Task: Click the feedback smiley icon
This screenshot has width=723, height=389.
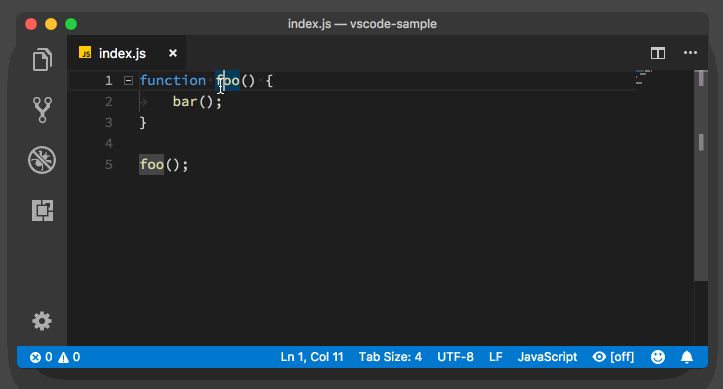Action: (x=658, y=357)
